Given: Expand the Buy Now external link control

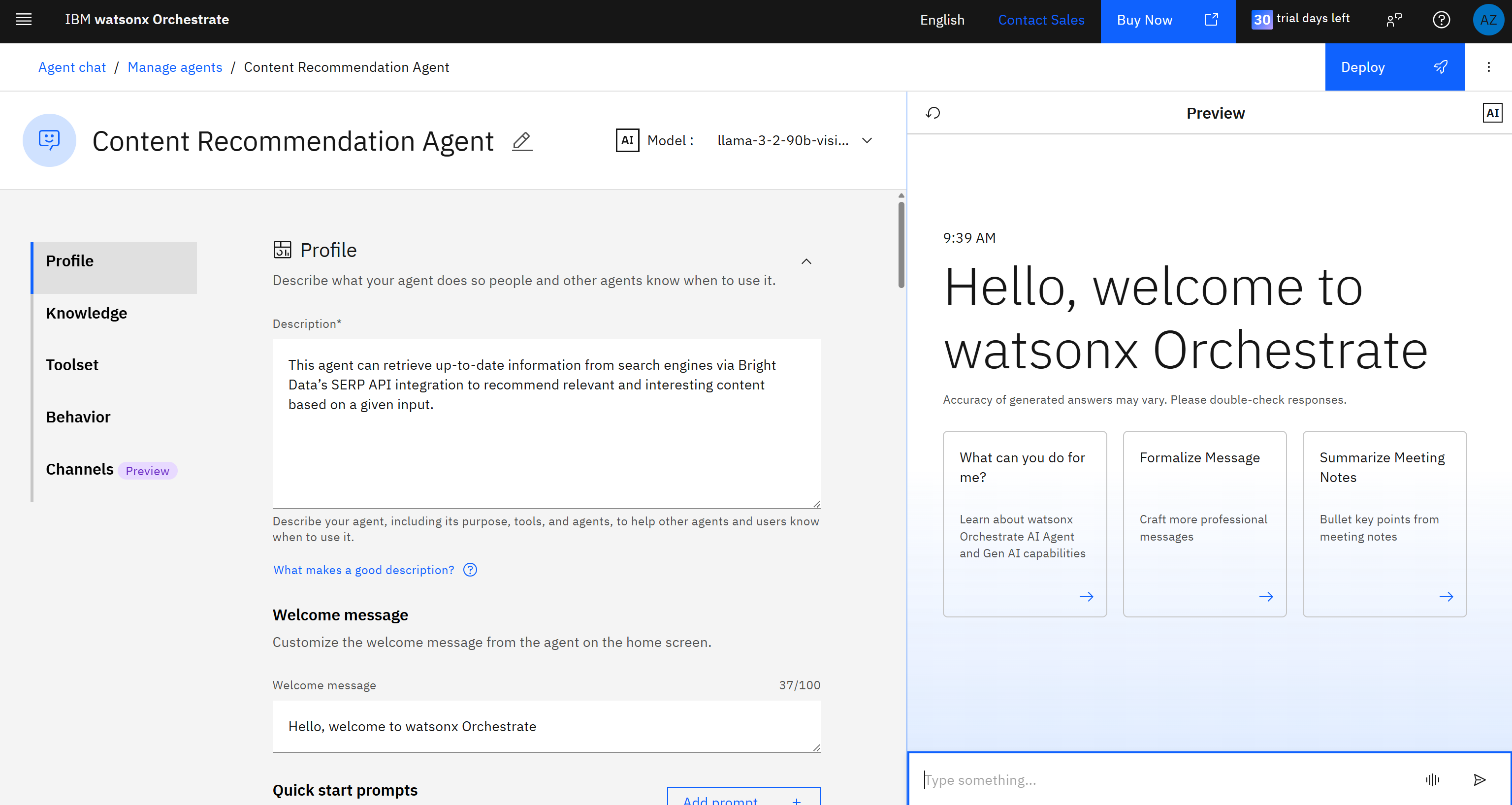Looking at the screenshot, I should (1212, 19).
